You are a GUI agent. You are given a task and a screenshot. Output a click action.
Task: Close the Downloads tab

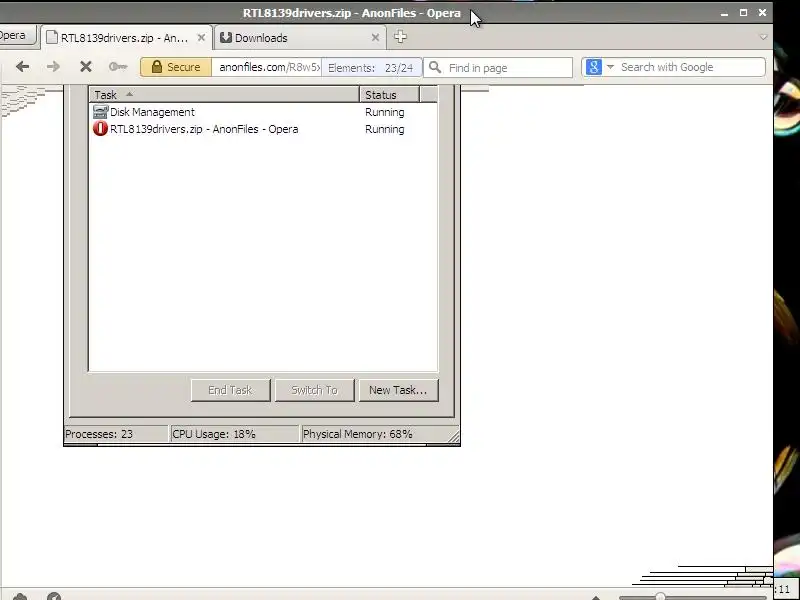point(375,38)
